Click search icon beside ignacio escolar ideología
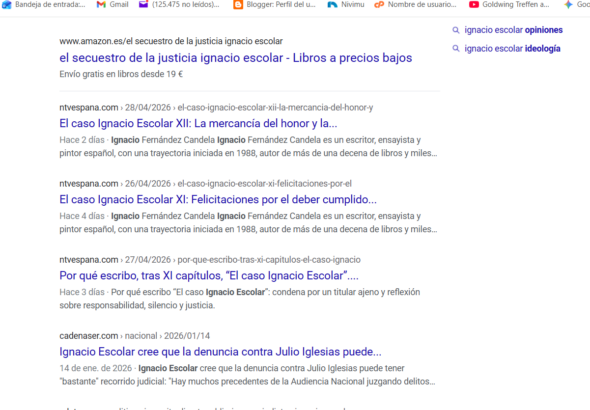 456,49
